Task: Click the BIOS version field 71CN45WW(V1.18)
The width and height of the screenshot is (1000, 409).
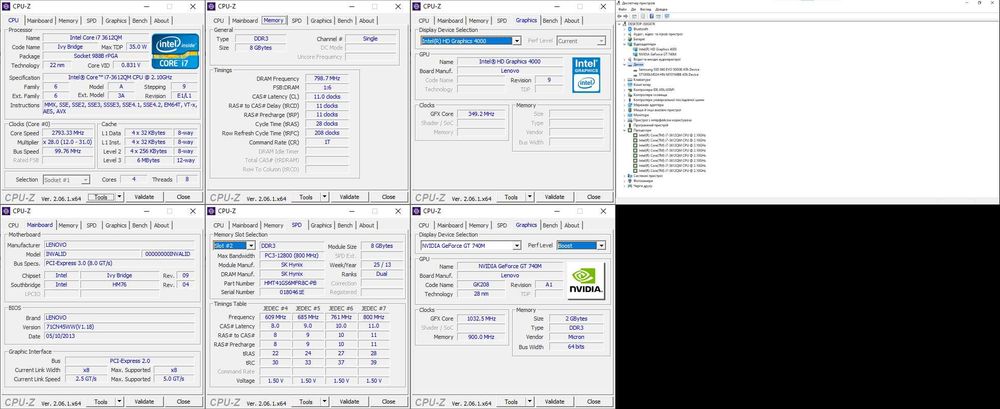Action: point(121,327)
